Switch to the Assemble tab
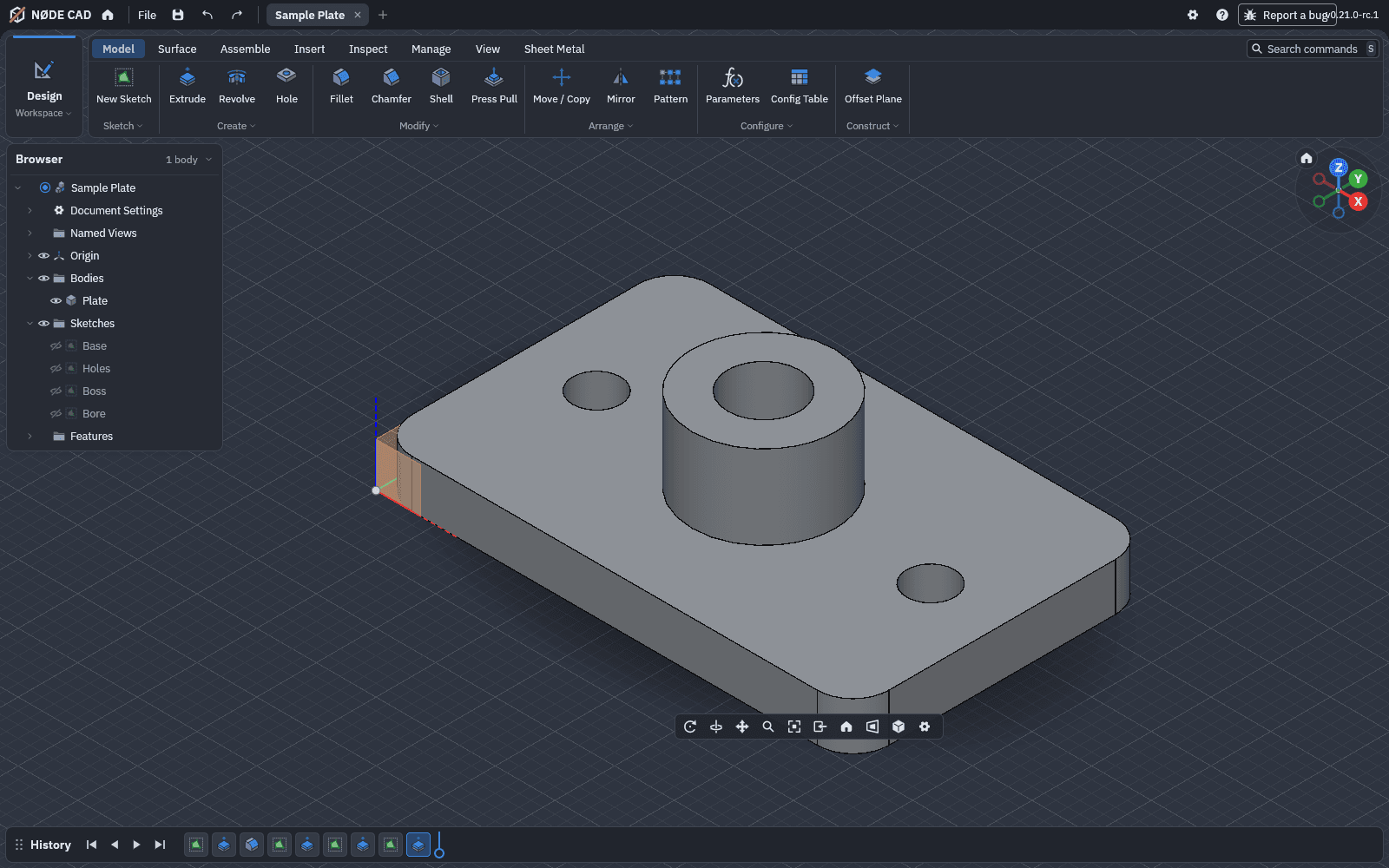Viewport: 1389px width, 868px height. click(x=245, y=49)
